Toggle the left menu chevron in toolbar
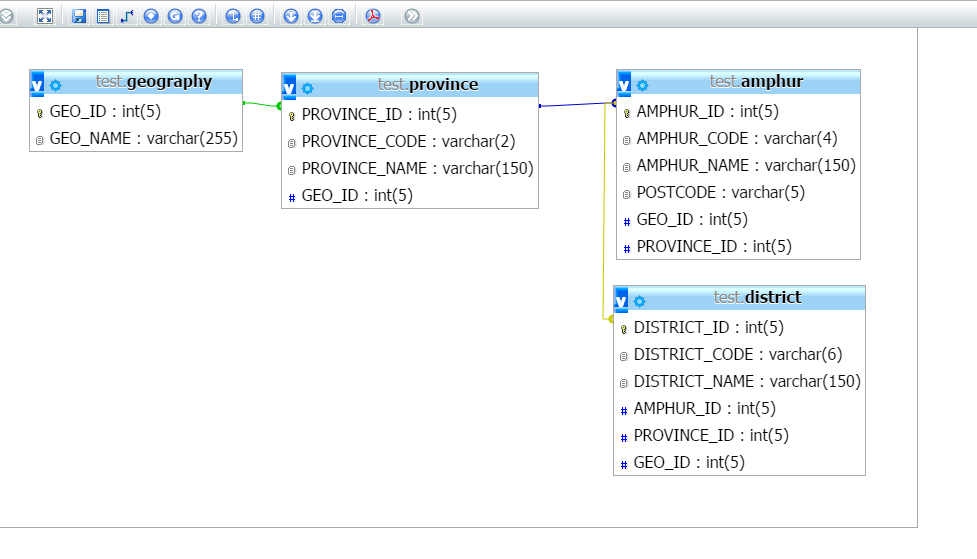The width and height of the screenshot is (977, 559). point(6,16)
